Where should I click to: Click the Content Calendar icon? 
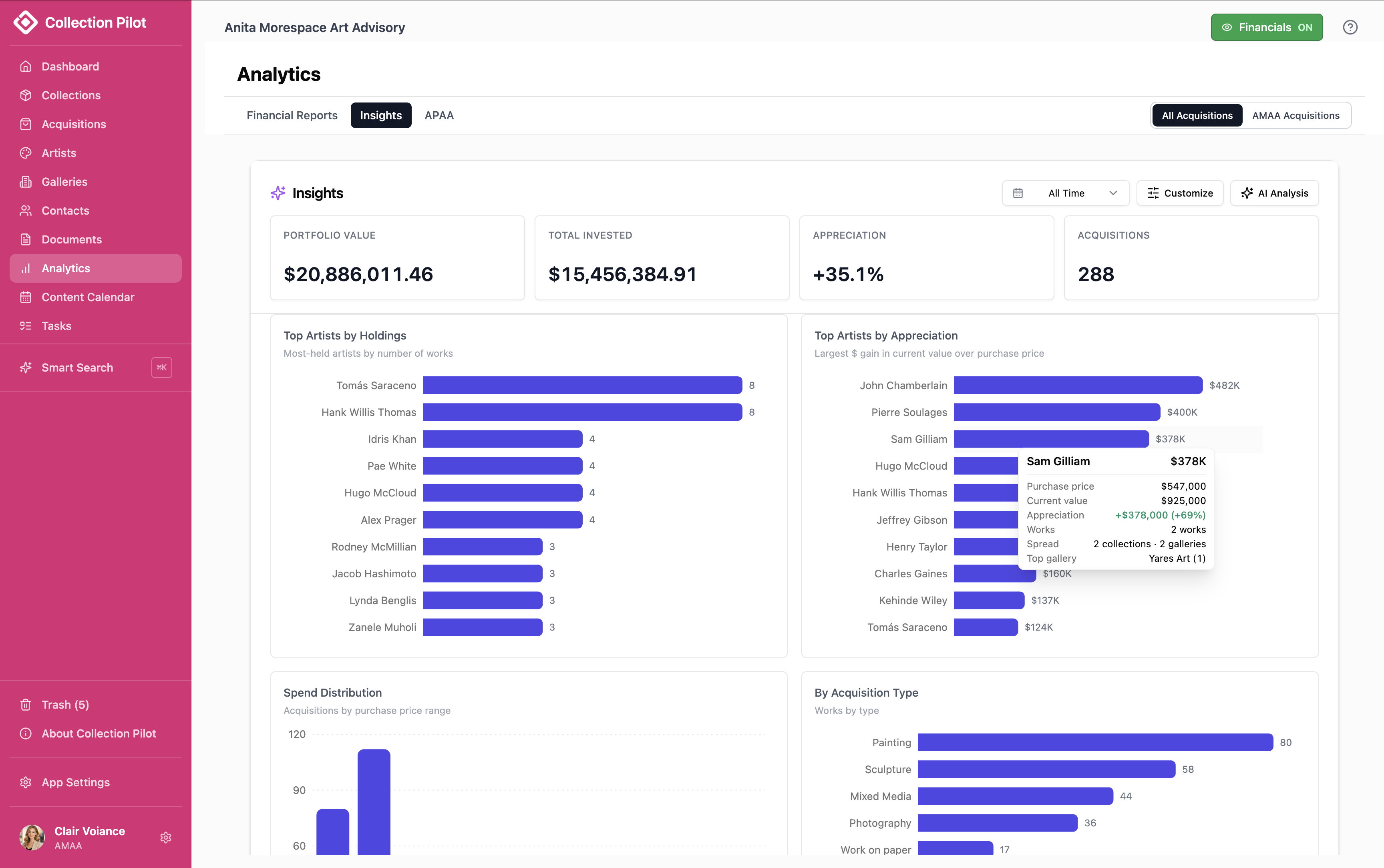click(25, 297)
